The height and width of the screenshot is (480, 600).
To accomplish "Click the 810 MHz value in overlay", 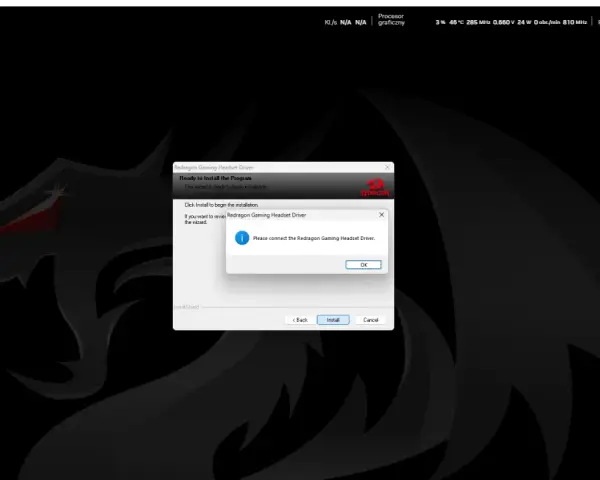I will click(575, 22).
